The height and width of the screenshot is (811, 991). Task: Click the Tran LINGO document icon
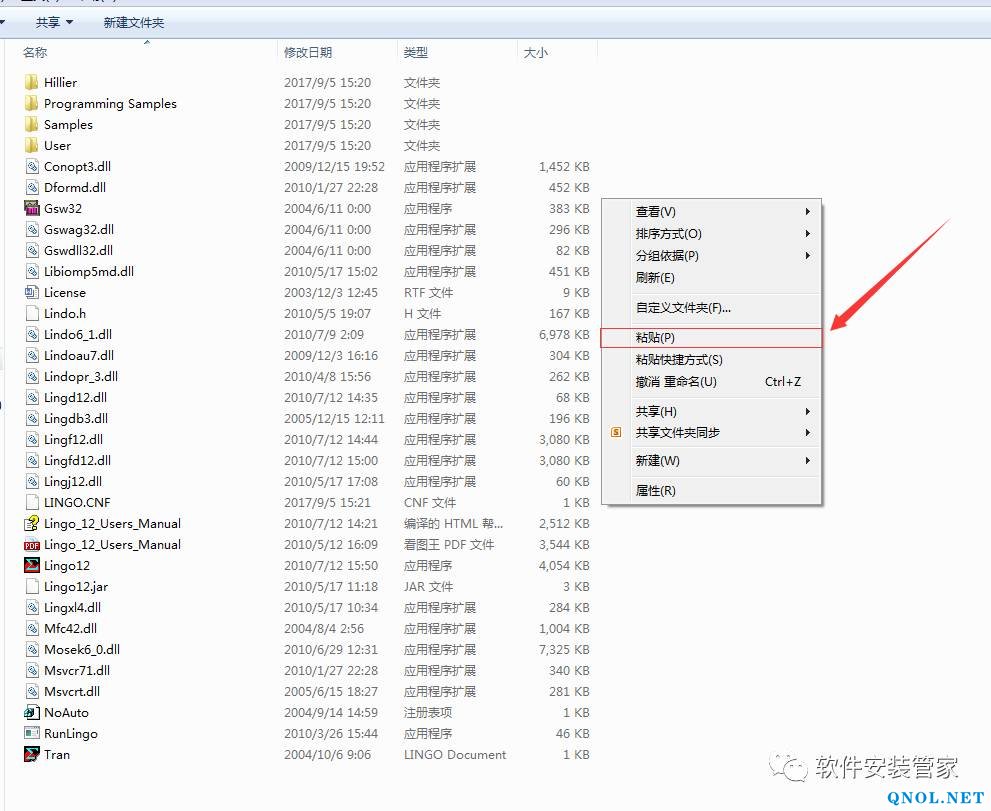coord(32,755)
